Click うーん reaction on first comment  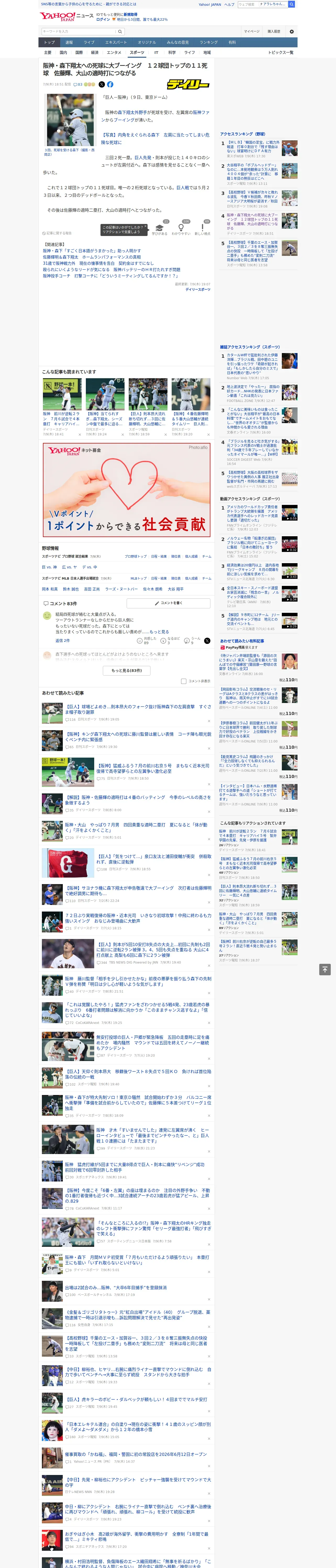(193, 641)
